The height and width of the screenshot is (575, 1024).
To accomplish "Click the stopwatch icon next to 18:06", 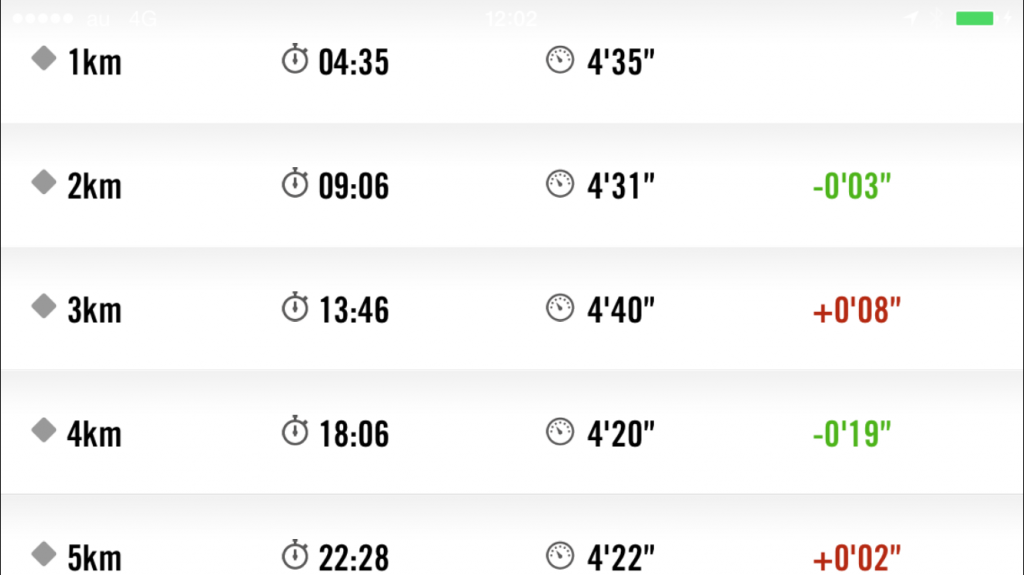I will coord(295,431).
